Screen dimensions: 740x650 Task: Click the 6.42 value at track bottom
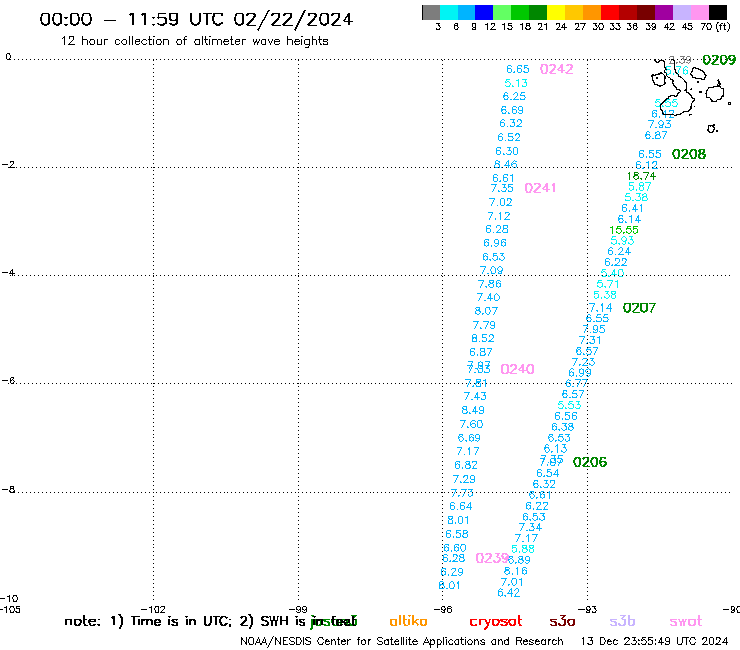coord(509,593)
